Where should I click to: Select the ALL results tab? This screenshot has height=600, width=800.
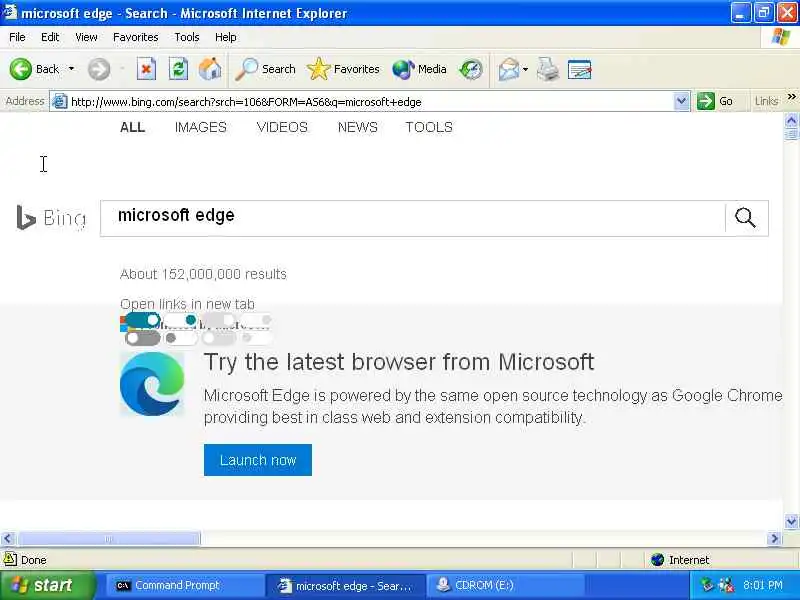click(x=133, y=127)
